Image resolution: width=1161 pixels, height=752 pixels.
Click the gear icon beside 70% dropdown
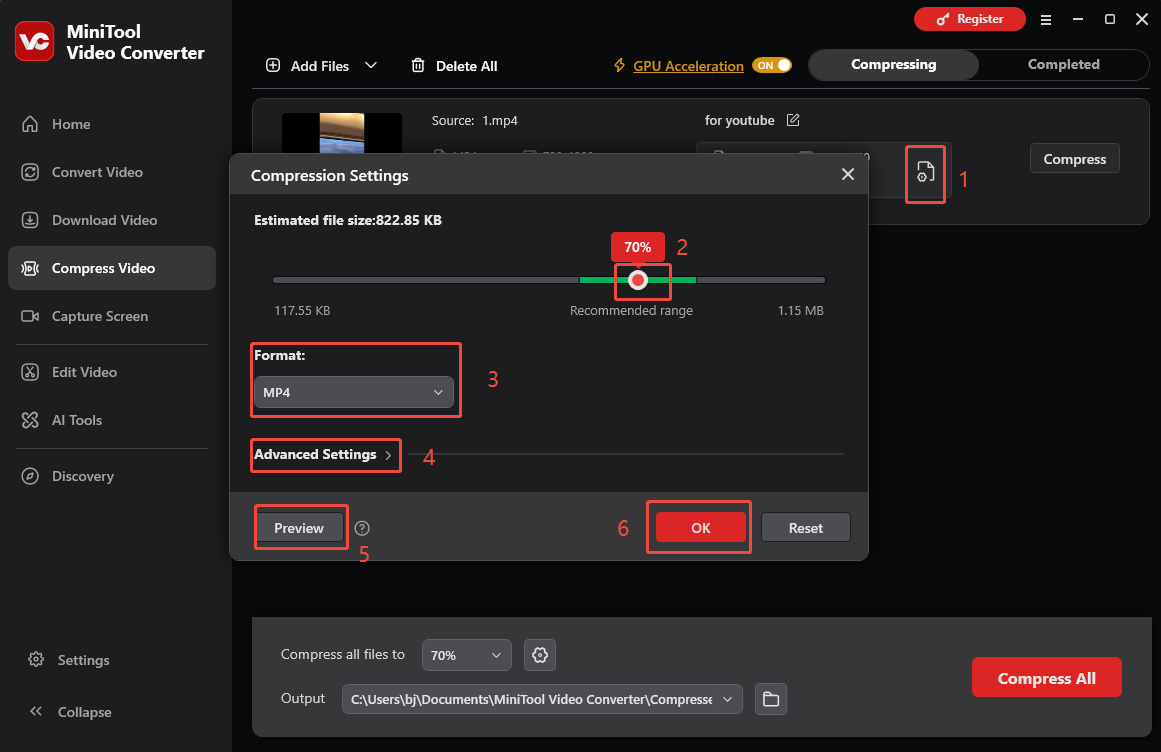point(540,655)
